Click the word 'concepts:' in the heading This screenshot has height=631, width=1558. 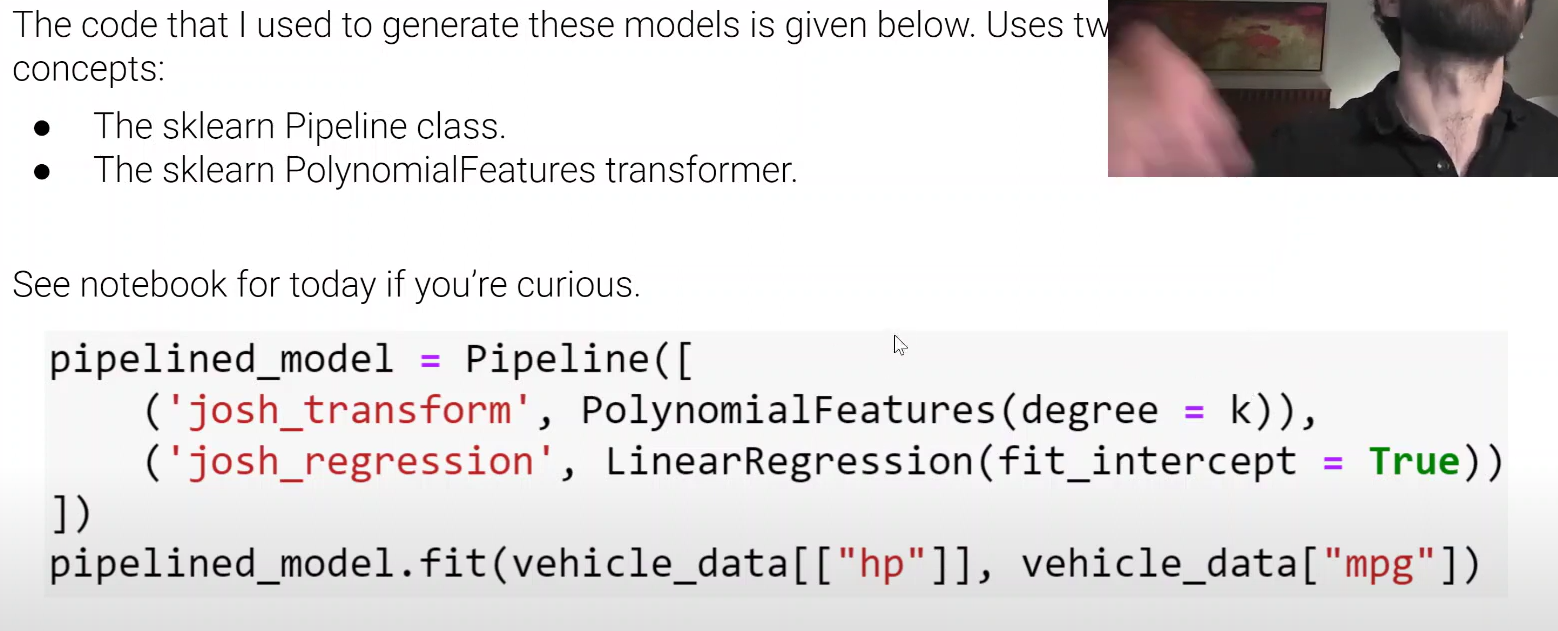coord(89,69)
